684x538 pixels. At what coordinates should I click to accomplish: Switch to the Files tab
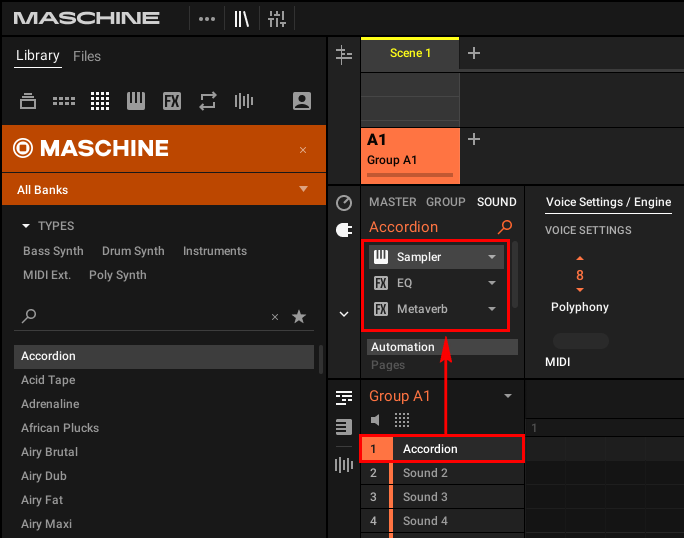(87, 56)
